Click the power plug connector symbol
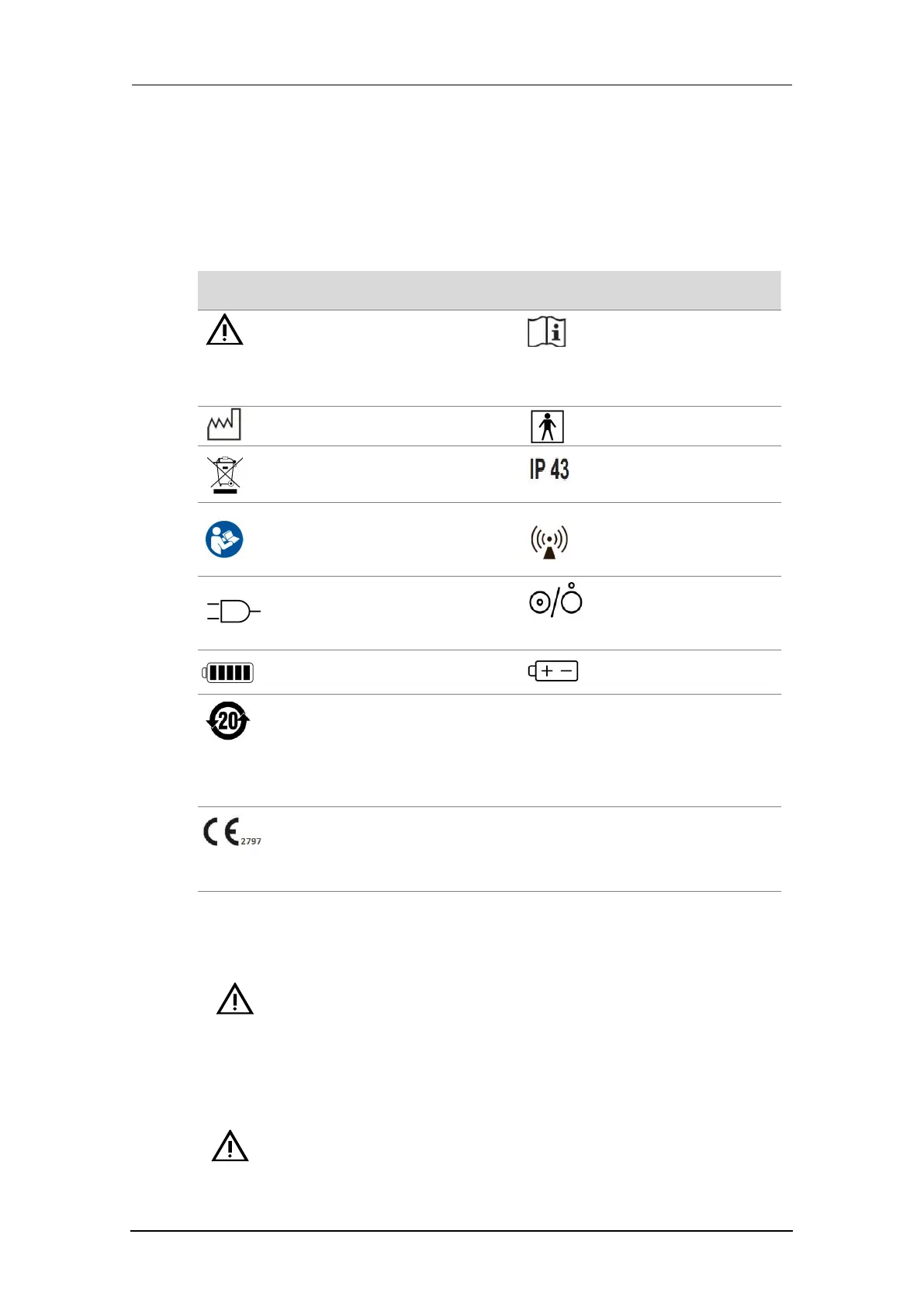This screenshot has height=1307, width=924. coord(234,612)
